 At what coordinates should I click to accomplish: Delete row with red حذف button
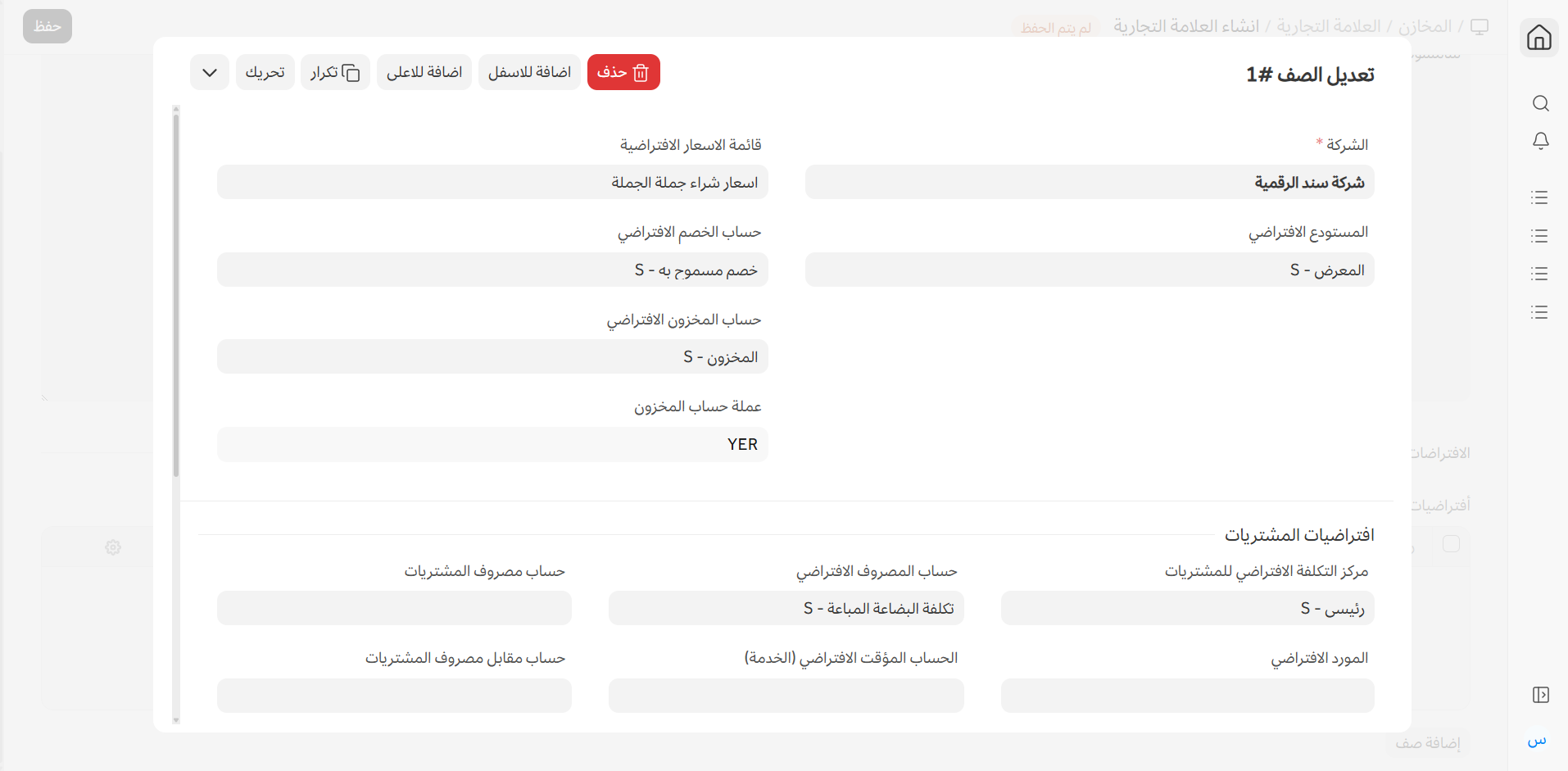pos(623,72)
